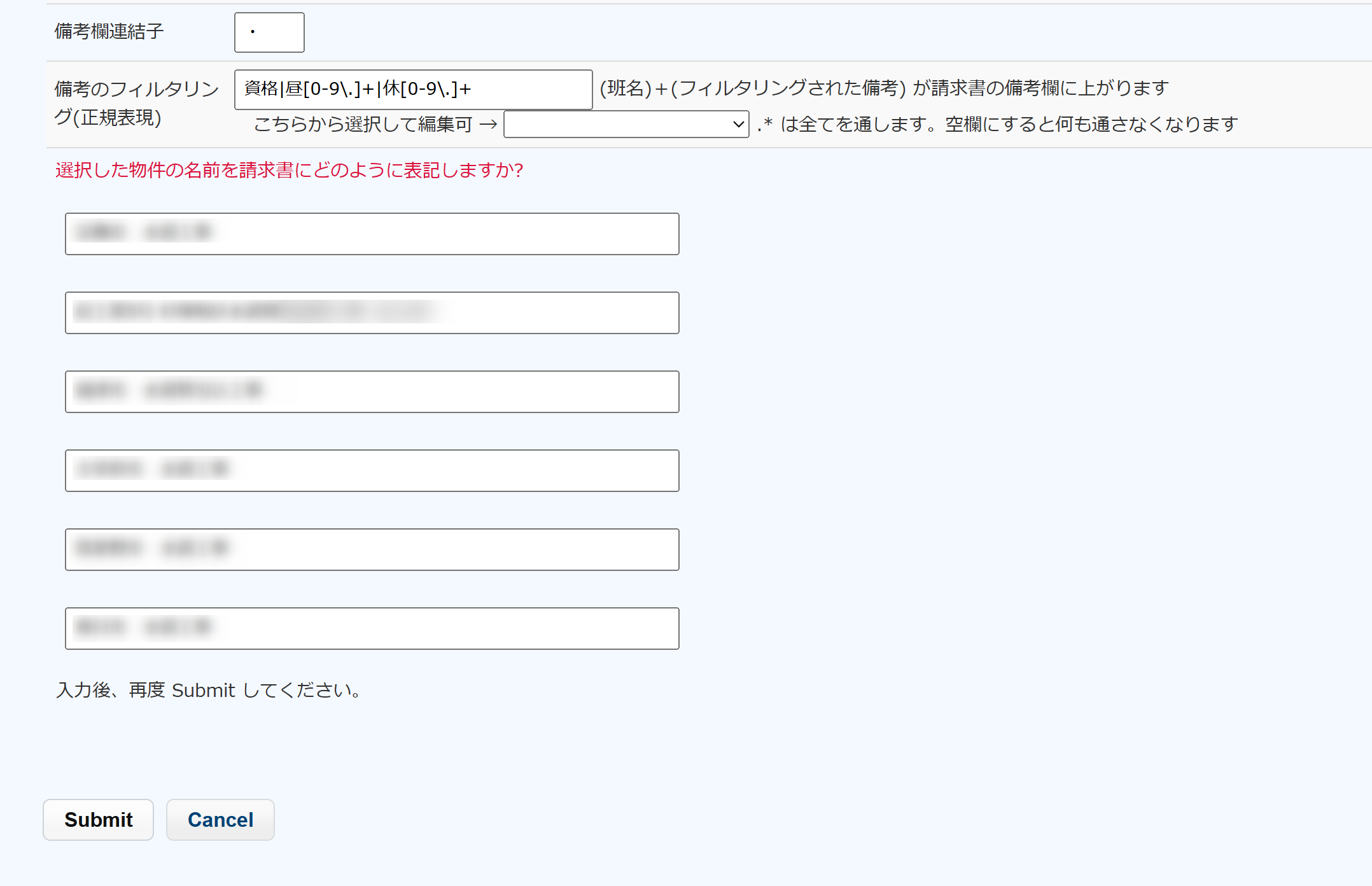Click the chevron arrow of the preset combo box
This screenshot has width=1372, height=886.
pos(738,124)
